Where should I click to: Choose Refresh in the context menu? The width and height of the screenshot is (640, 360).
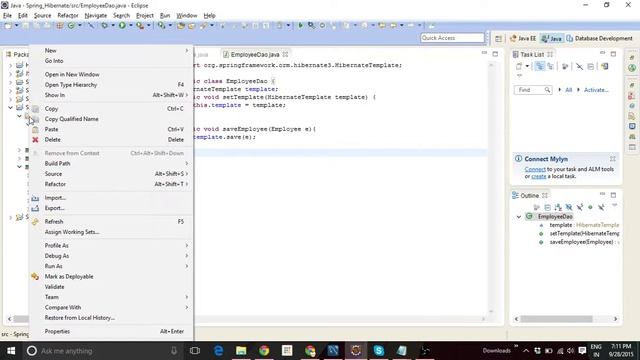pos(111,222)
